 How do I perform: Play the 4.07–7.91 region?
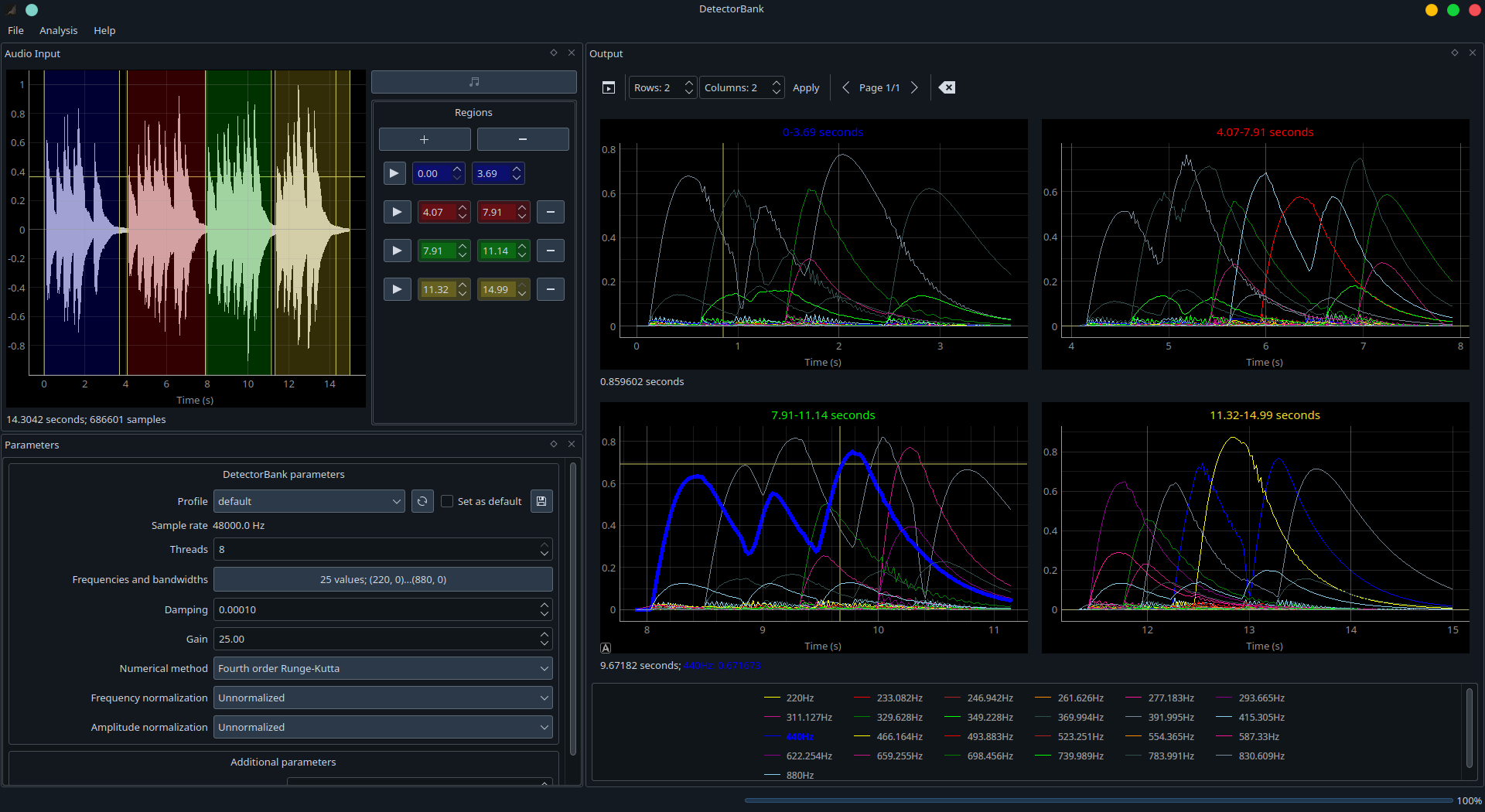pyautogui.click(x=397, y=212)
